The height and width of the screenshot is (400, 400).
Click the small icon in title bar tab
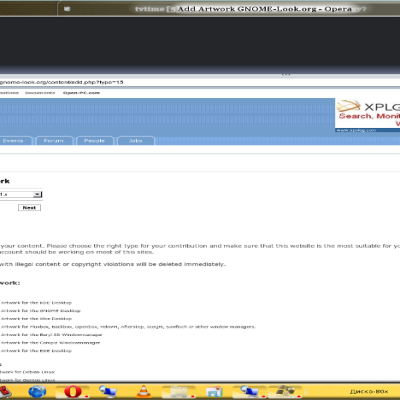(67, 9)
